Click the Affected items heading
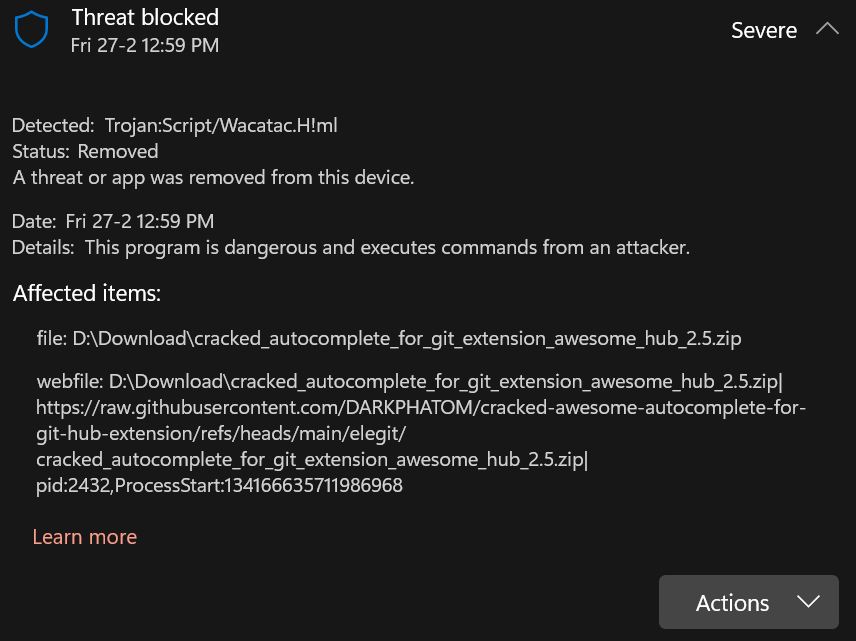Image resolution: width=856 pixels, height=641 pixels. pos(87,294)
